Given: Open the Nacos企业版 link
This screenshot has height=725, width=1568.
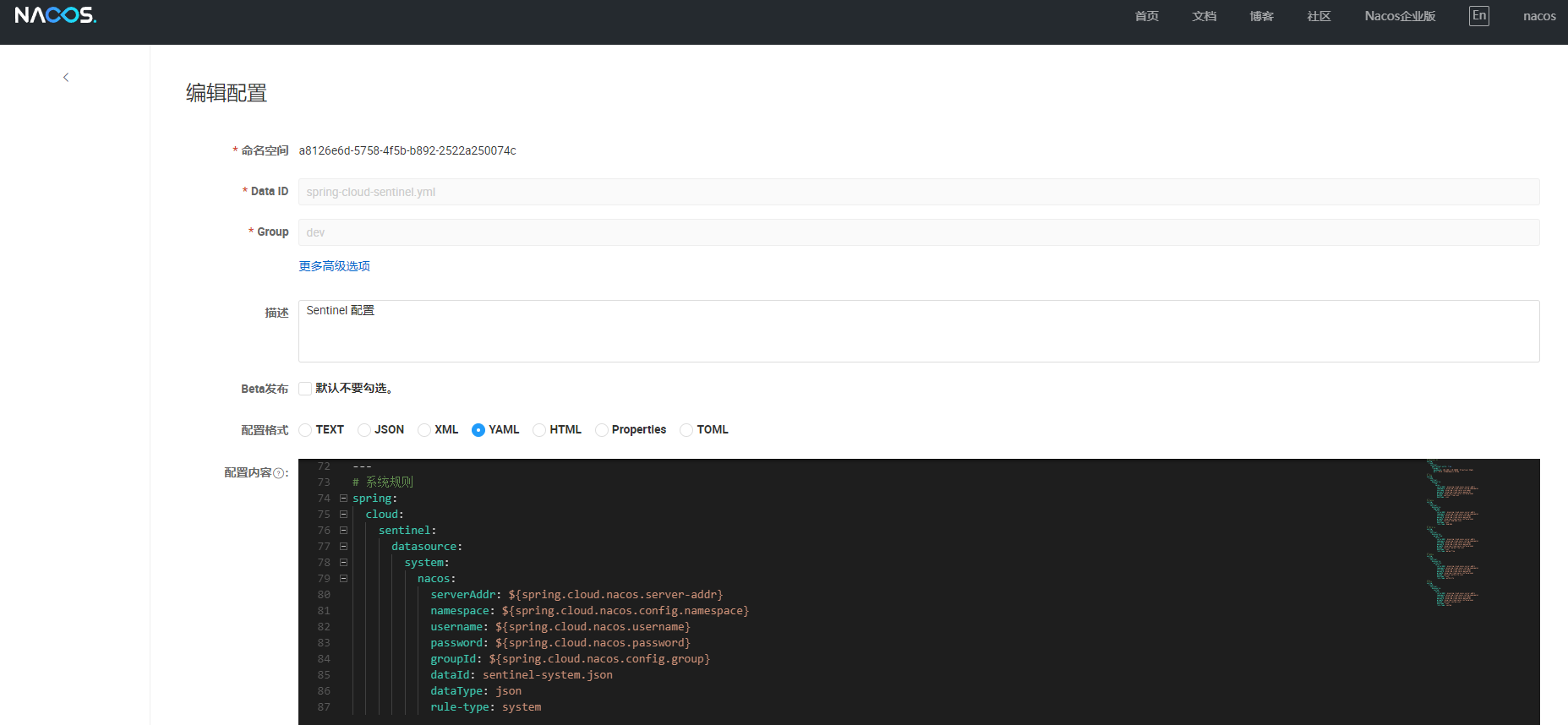Looking at the screenshot, I should (x=1400, y=16).
